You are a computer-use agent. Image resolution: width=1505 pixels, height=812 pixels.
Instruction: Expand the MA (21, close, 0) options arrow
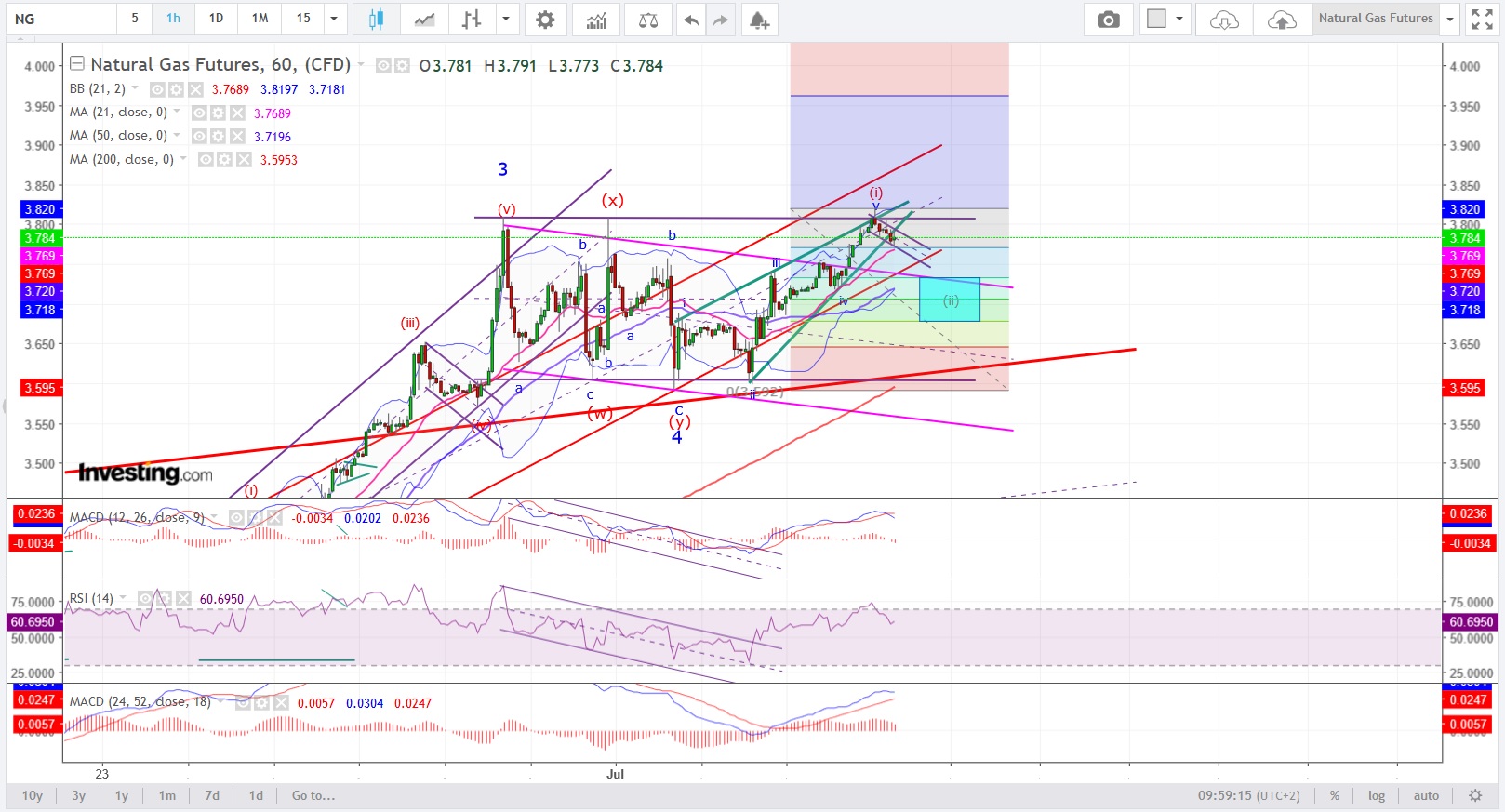click(177, 112)
